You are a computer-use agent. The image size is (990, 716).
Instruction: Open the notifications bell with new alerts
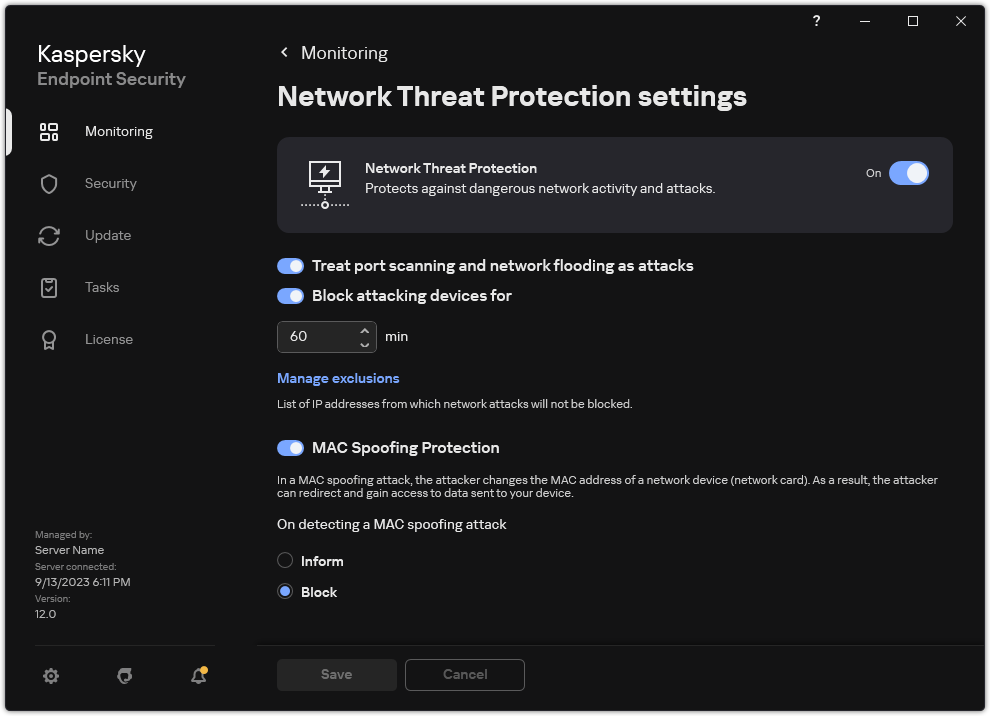click(x=198, y=676)
